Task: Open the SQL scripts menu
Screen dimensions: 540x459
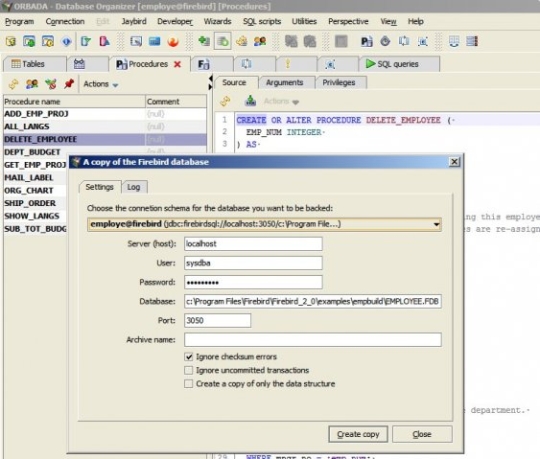Action: pos(262,21)
